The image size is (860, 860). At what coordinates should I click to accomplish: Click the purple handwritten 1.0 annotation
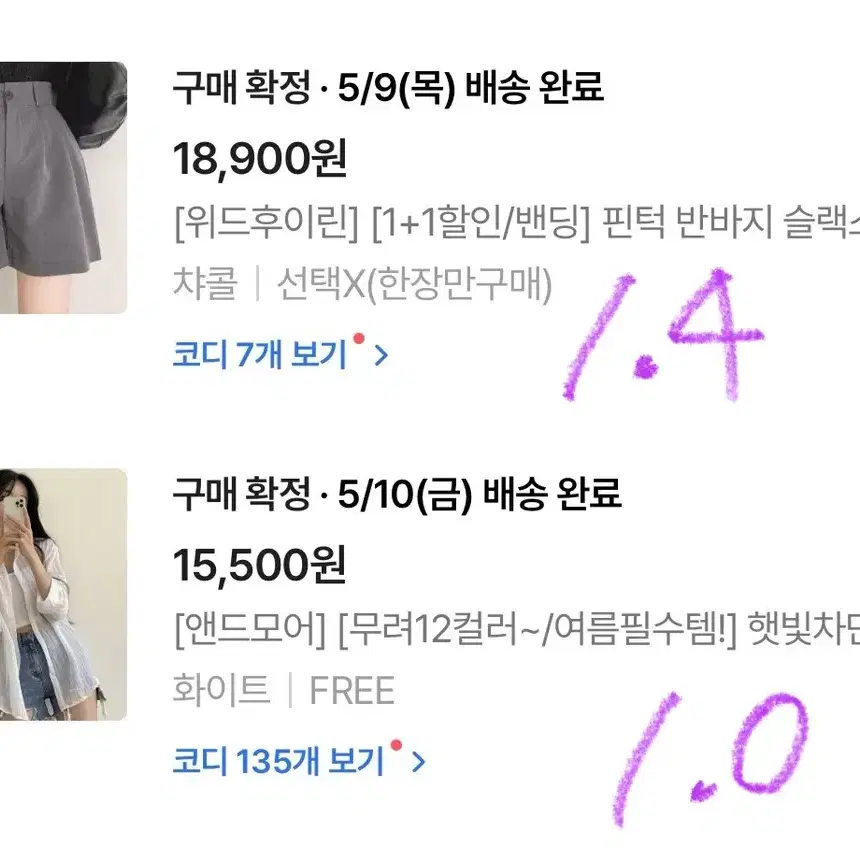(711, 760)
